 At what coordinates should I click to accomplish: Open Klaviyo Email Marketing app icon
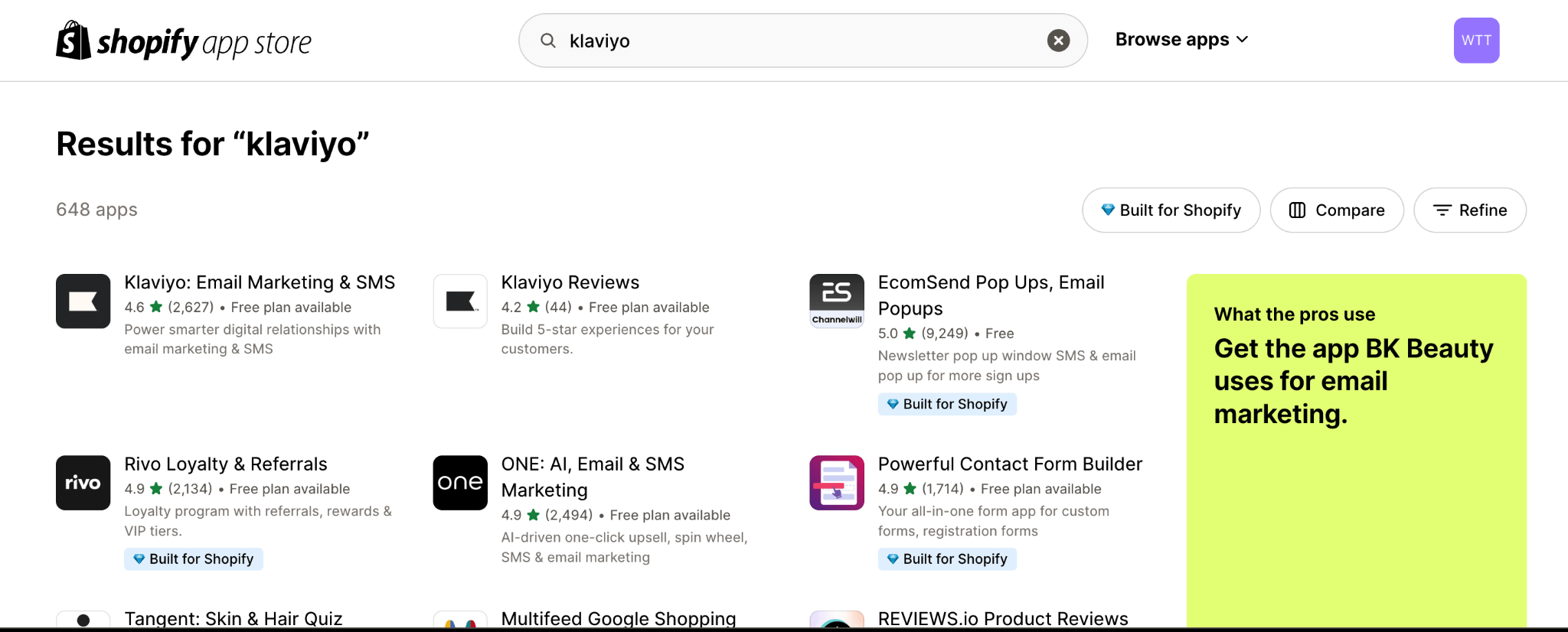point(83,301)
